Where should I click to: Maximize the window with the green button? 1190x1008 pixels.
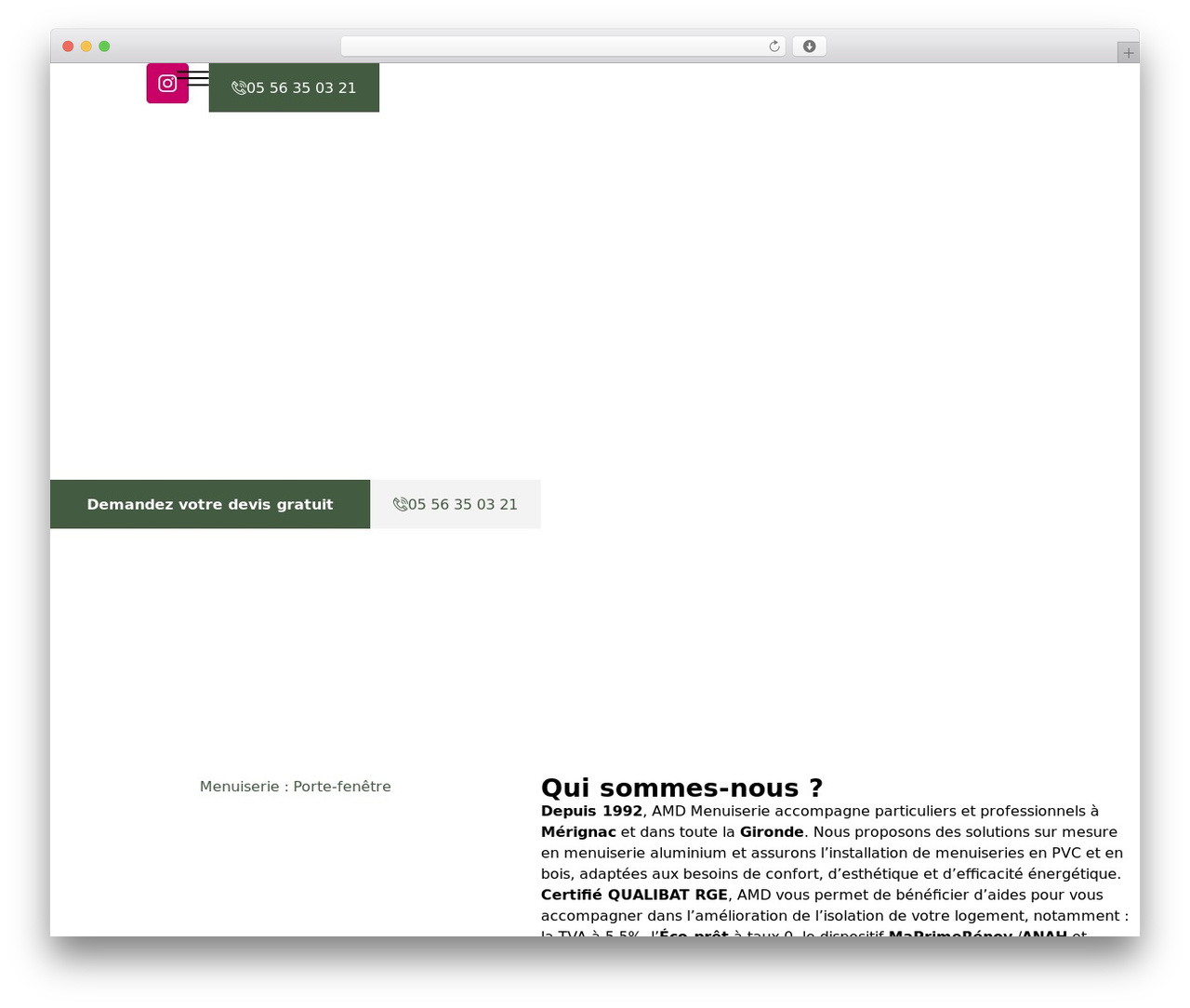click(104, 46)
